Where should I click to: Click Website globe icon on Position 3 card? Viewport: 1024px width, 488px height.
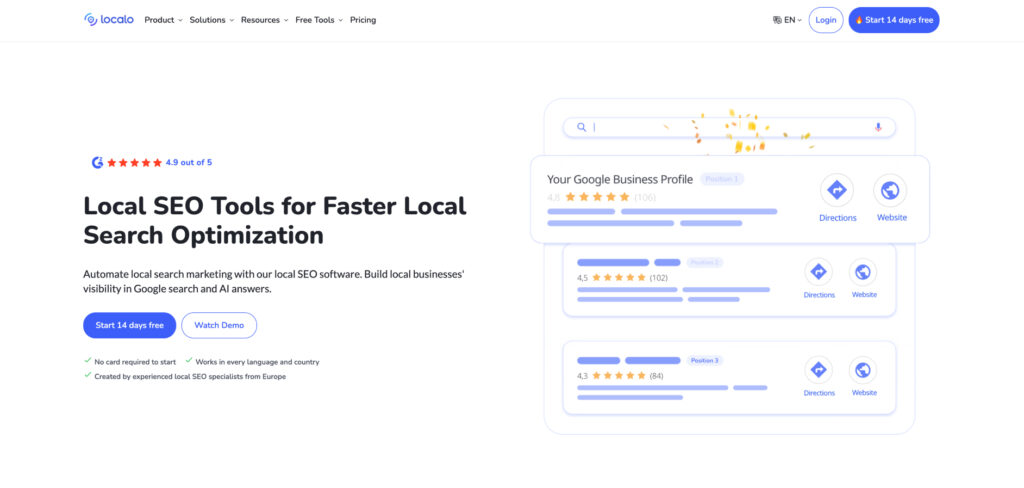pyautogui.click(x=863, y=370)
